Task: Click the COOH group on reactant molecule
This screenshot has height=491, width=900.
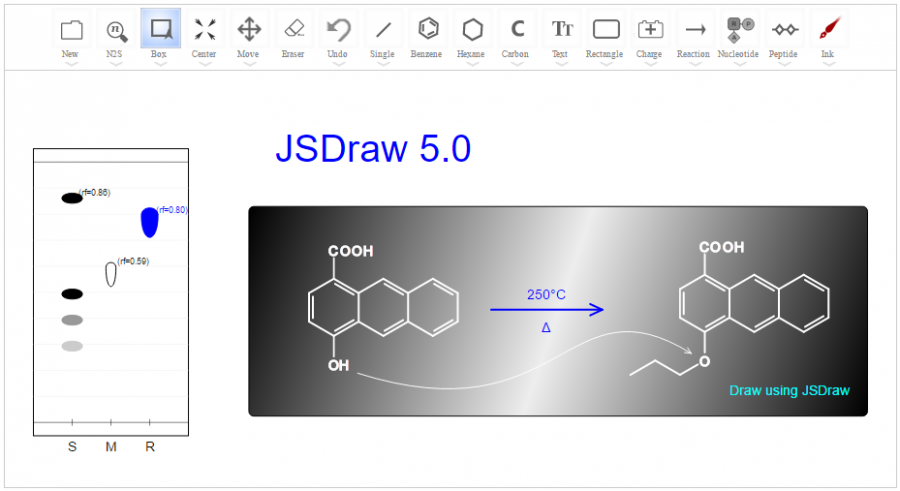Action: (351, 251)
